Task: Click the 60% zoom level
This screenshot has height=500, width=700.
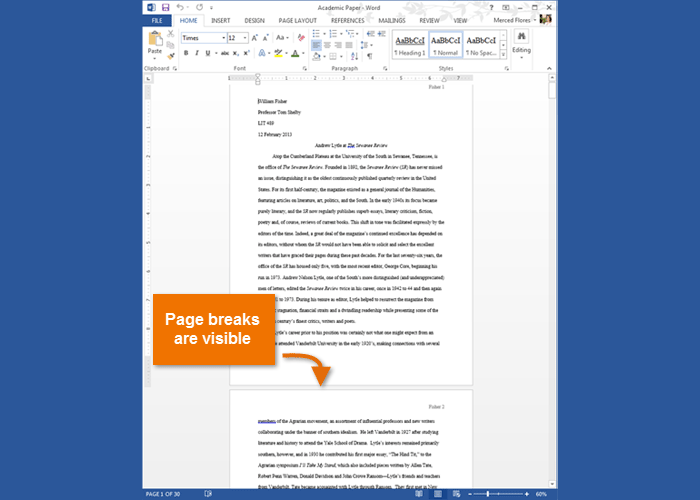Action: pos(541,494)
